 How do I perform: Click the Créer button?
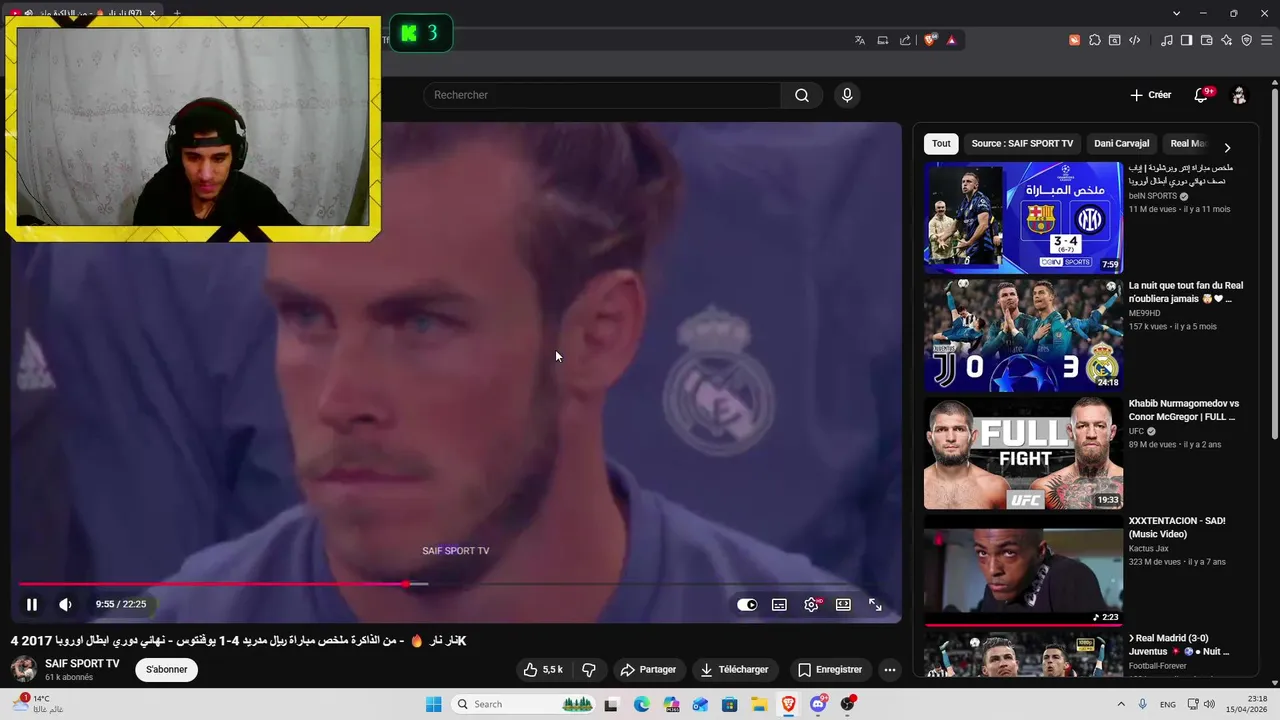[1151, 95]
